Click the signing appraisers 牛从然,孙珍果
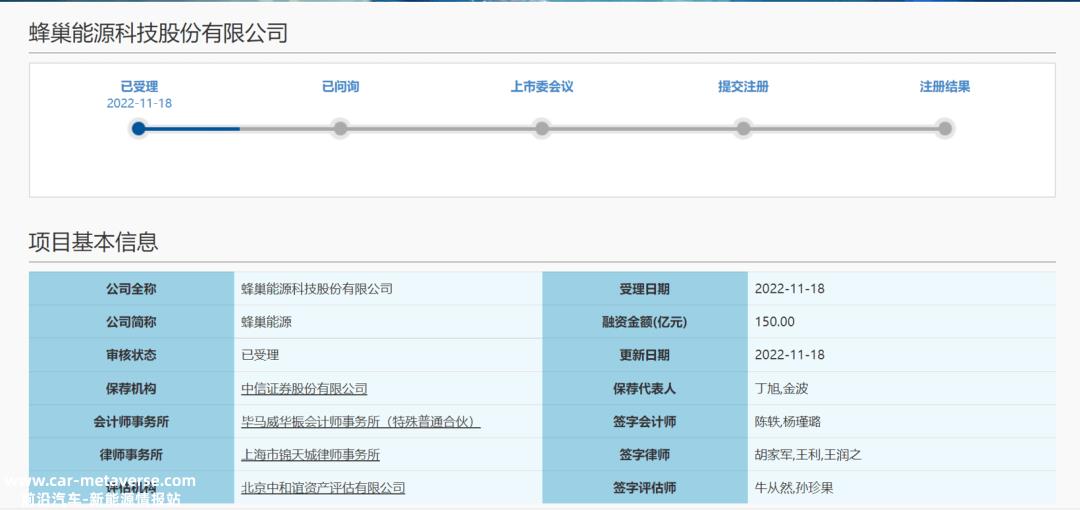 click(794, 488)
